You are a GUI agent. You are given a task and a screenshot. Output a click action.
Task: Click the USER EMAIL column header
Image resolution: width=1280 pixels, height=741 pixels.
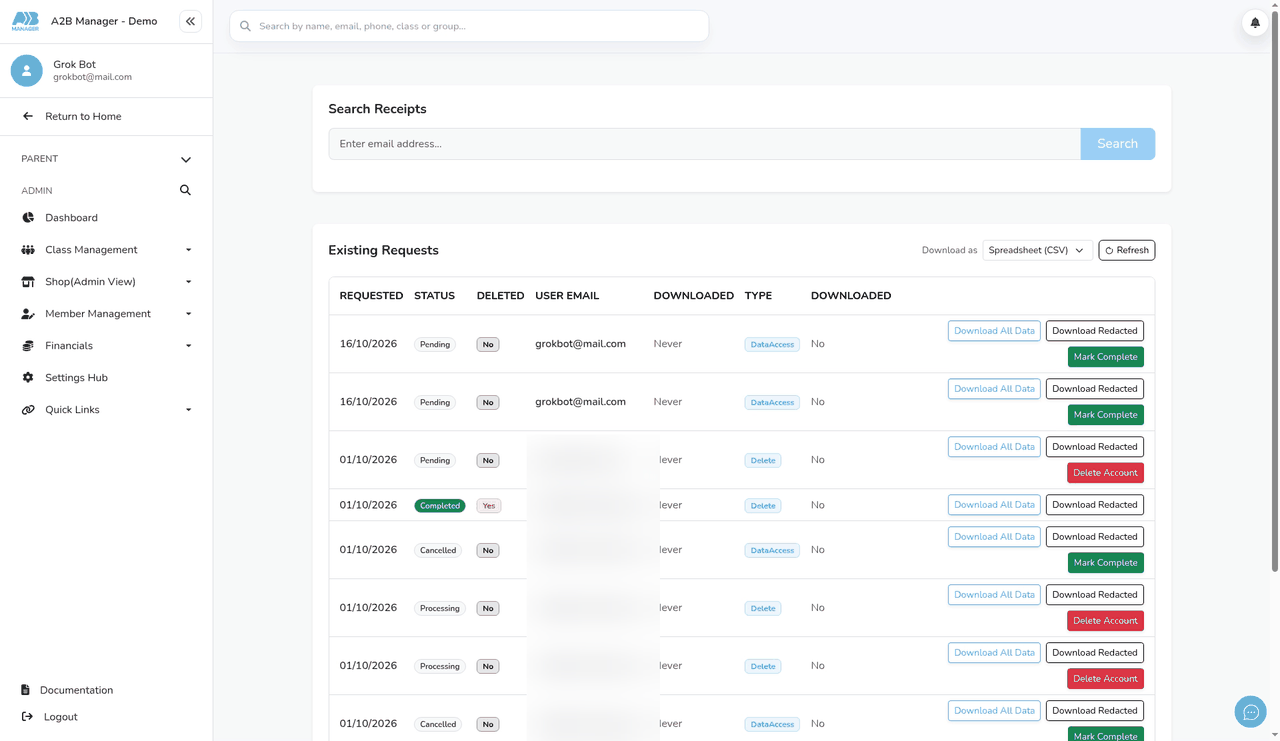click(x=567, y=296)
